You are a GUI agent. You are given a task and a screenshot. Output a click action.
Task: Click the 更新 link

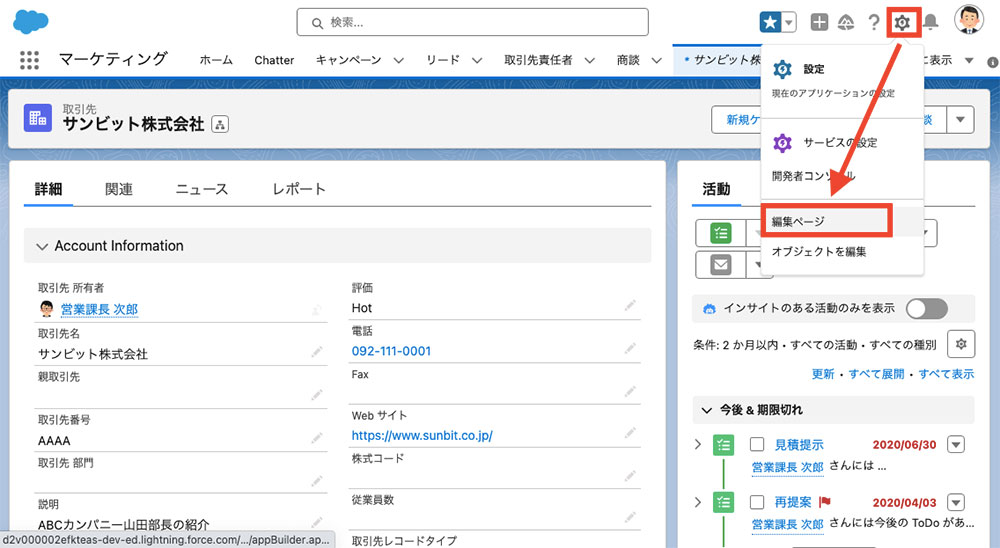[823, 374]
